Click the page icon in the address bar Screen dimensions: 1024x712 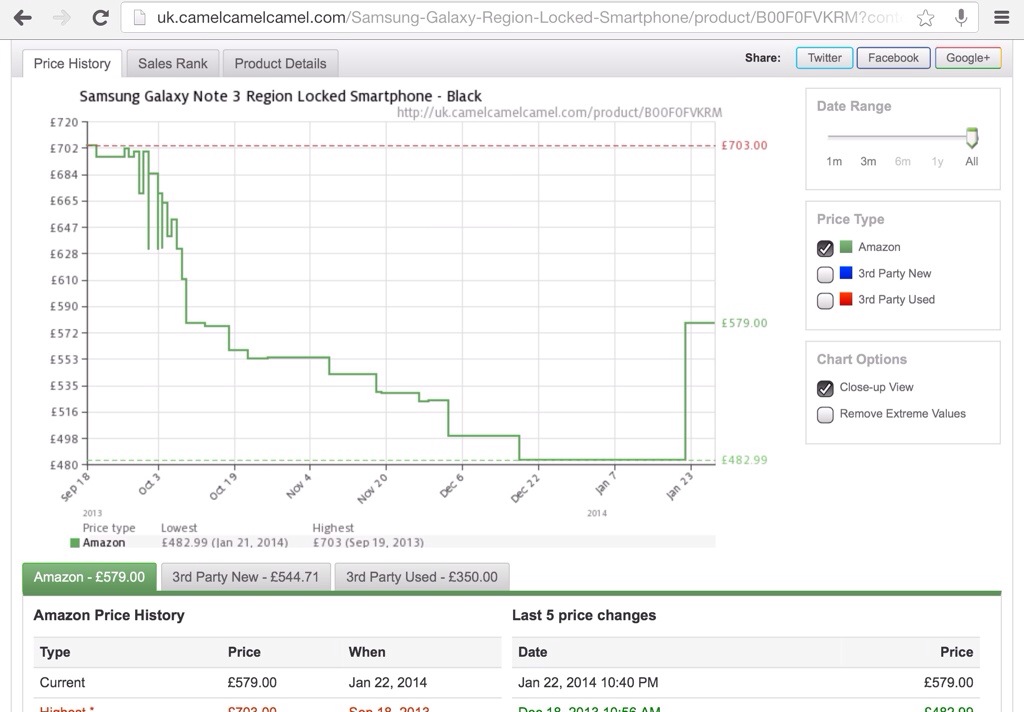pos(139,18)
